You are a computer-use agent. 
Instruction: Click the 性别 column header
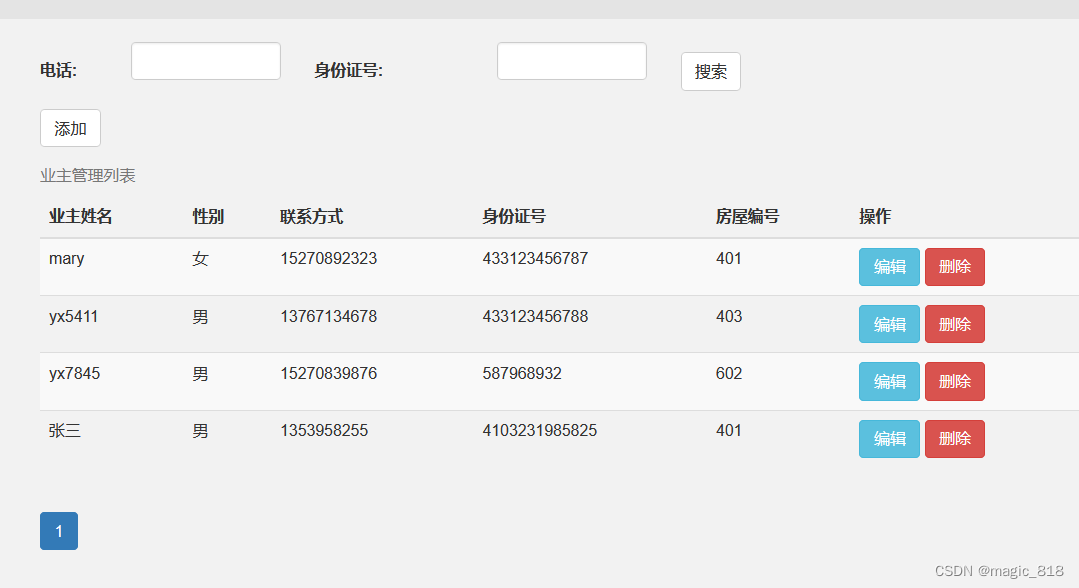[x=208, y=216]
